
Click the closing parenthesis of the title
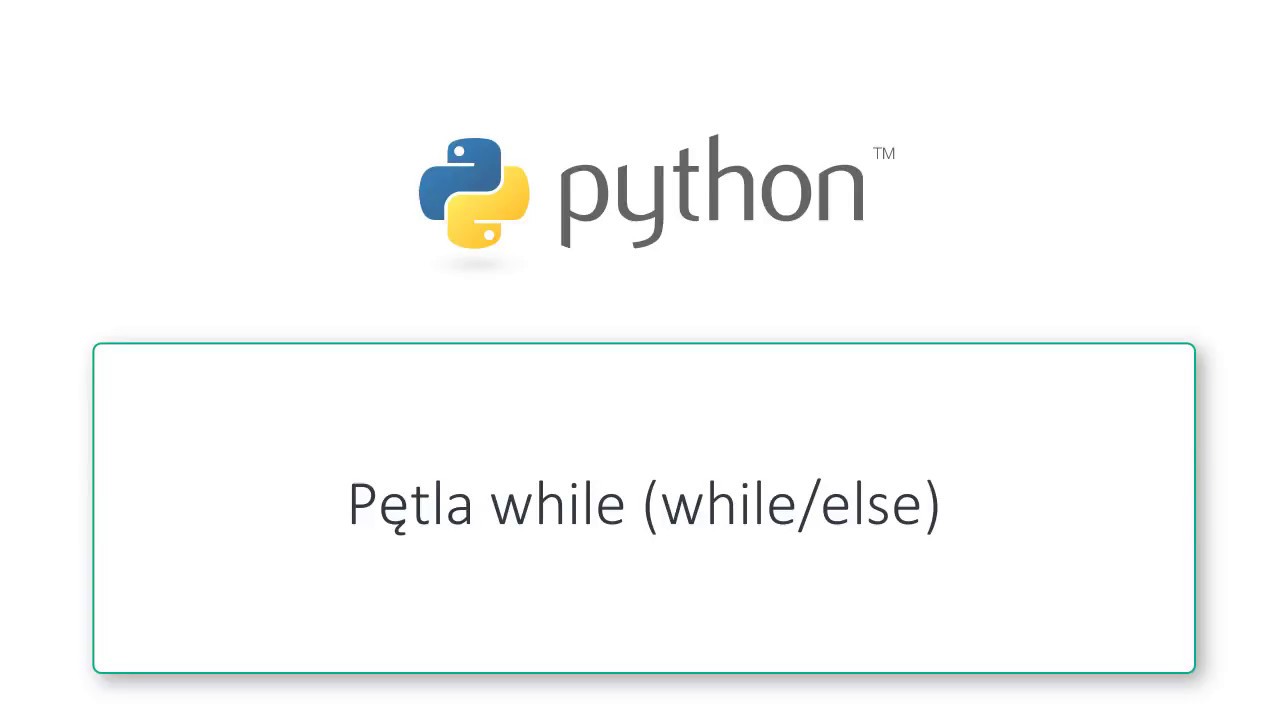pyautogui.click(x=932, y=505)
